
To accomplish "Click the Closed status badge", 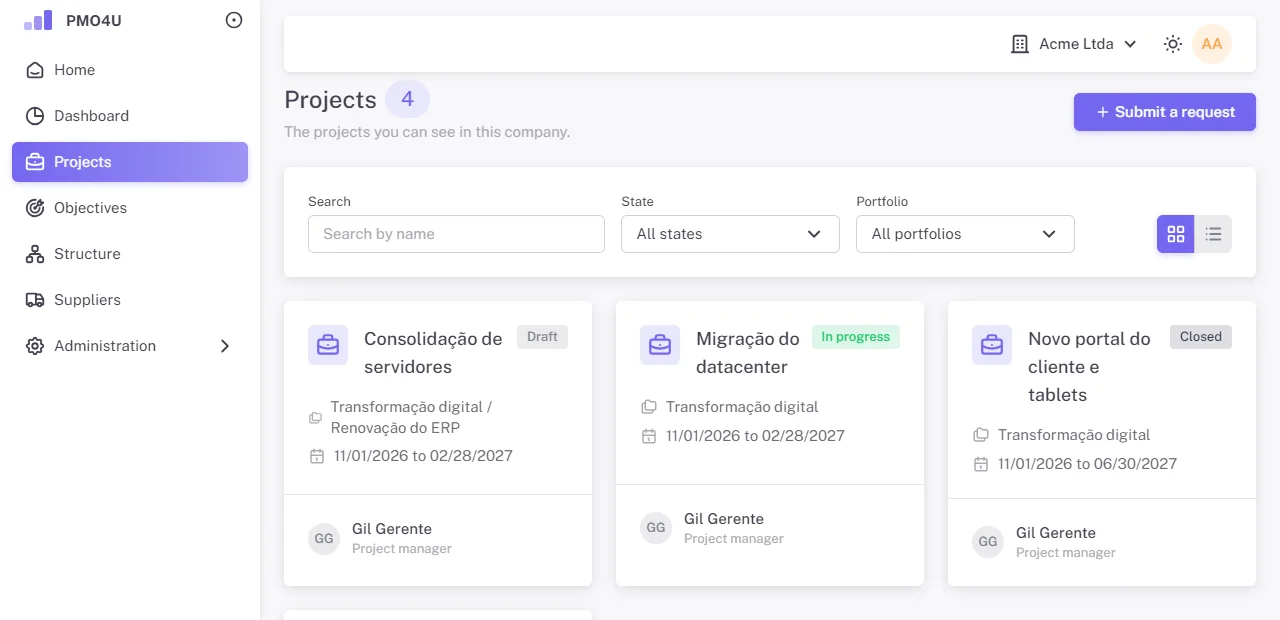I will point(1201,337).
